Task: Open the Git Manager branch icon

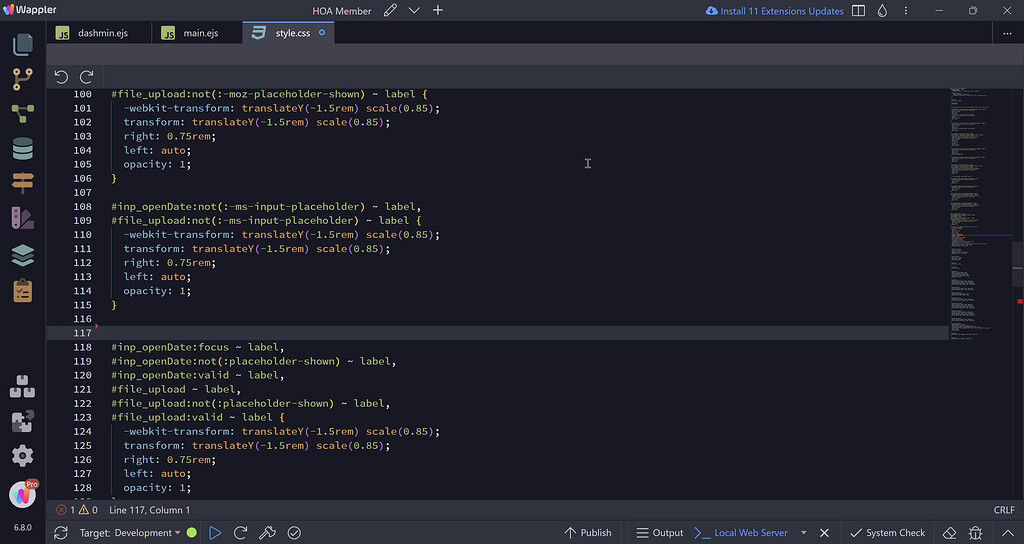Action: coord(23,79)
